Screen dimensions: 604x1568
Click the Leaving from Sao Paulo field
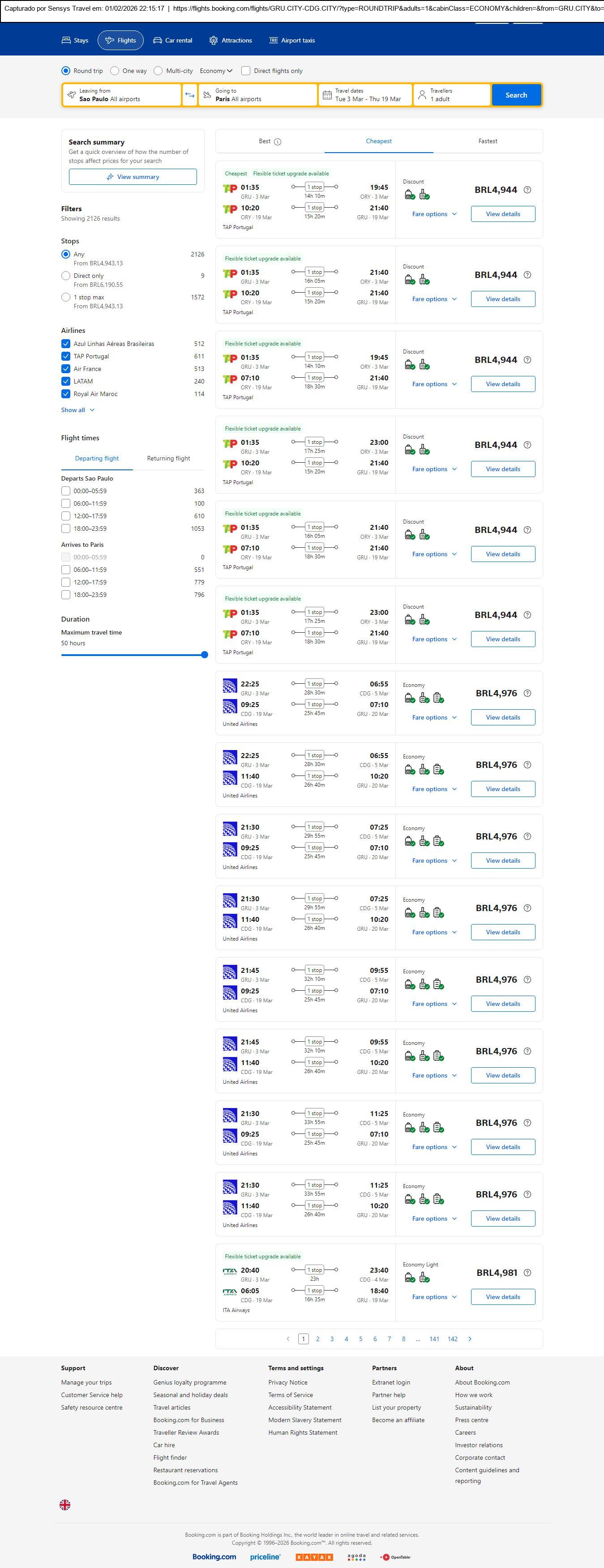point(122,95)
